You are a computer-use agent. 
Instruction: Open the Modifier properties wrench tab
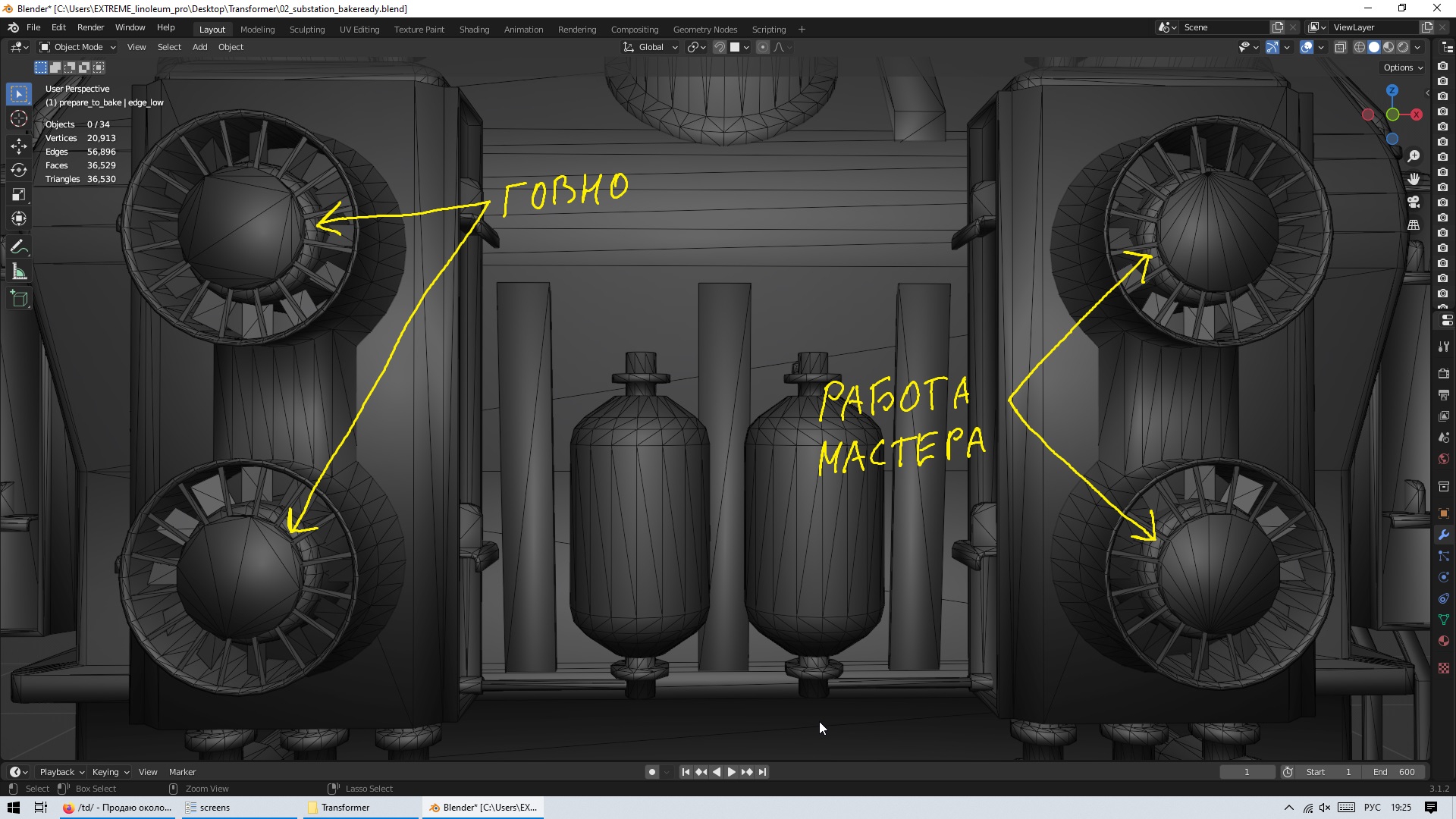1444,535
